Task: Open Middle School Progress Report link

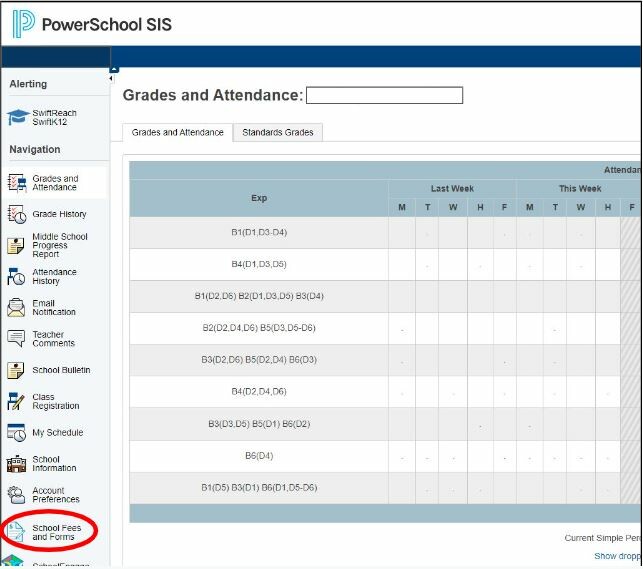Action: tap(60, 245)
